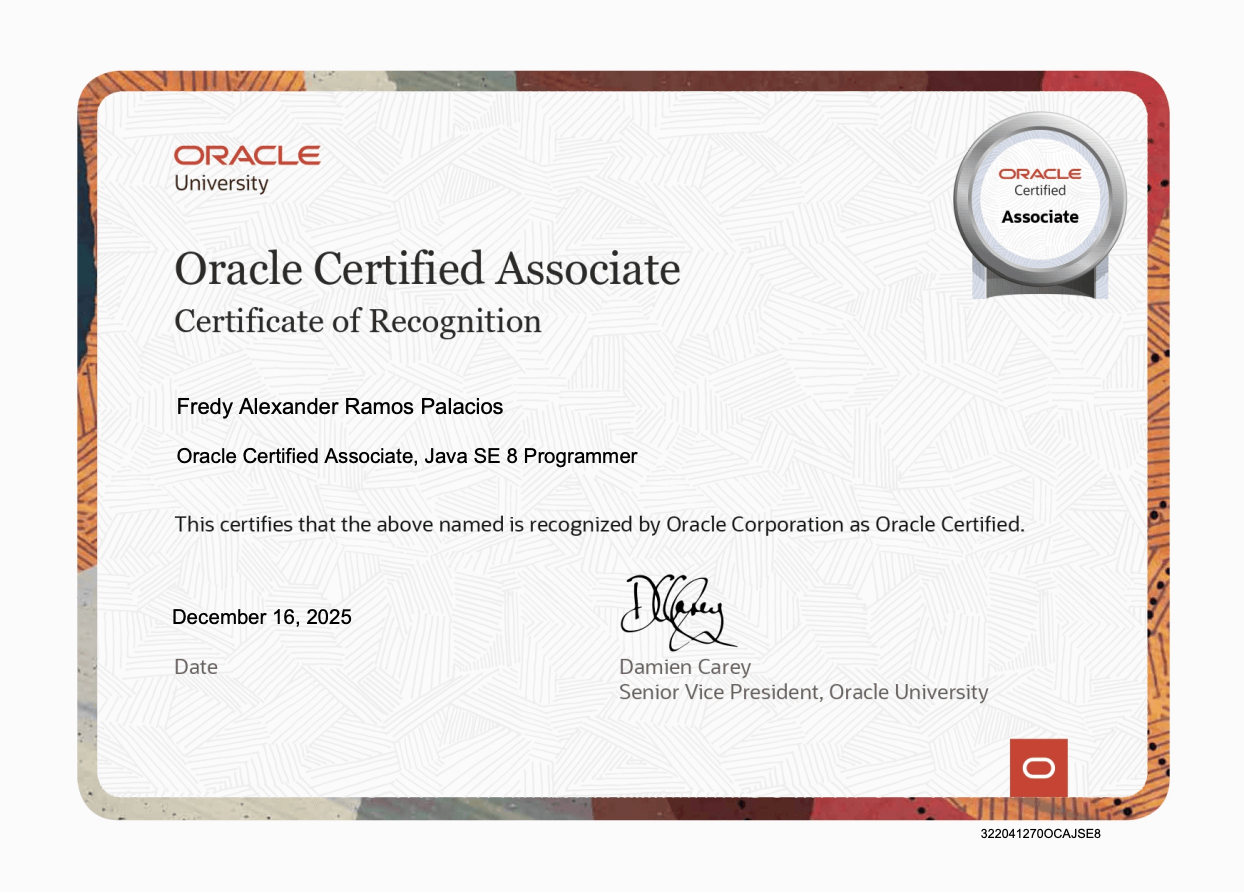
Task: Expand the 'Certificate of Recognition' subtitle
Action: 357,322
